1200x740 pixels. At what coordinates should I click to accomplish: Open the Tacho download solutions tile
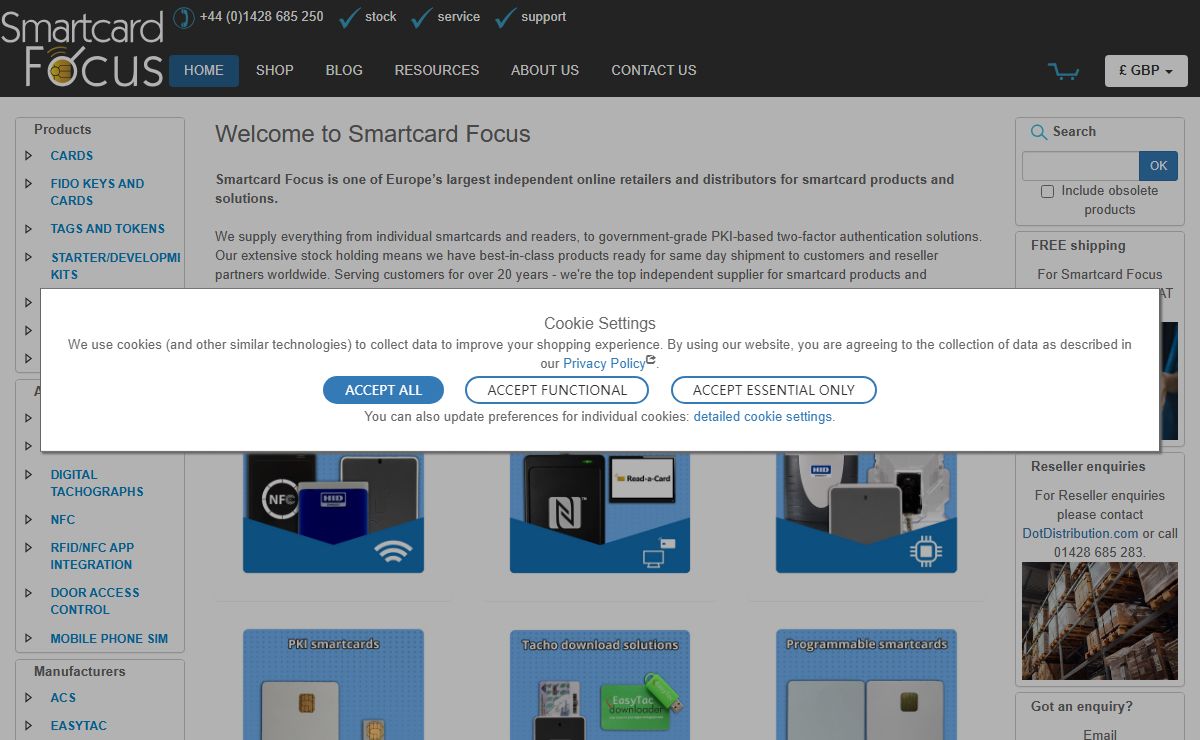[600, 684]
